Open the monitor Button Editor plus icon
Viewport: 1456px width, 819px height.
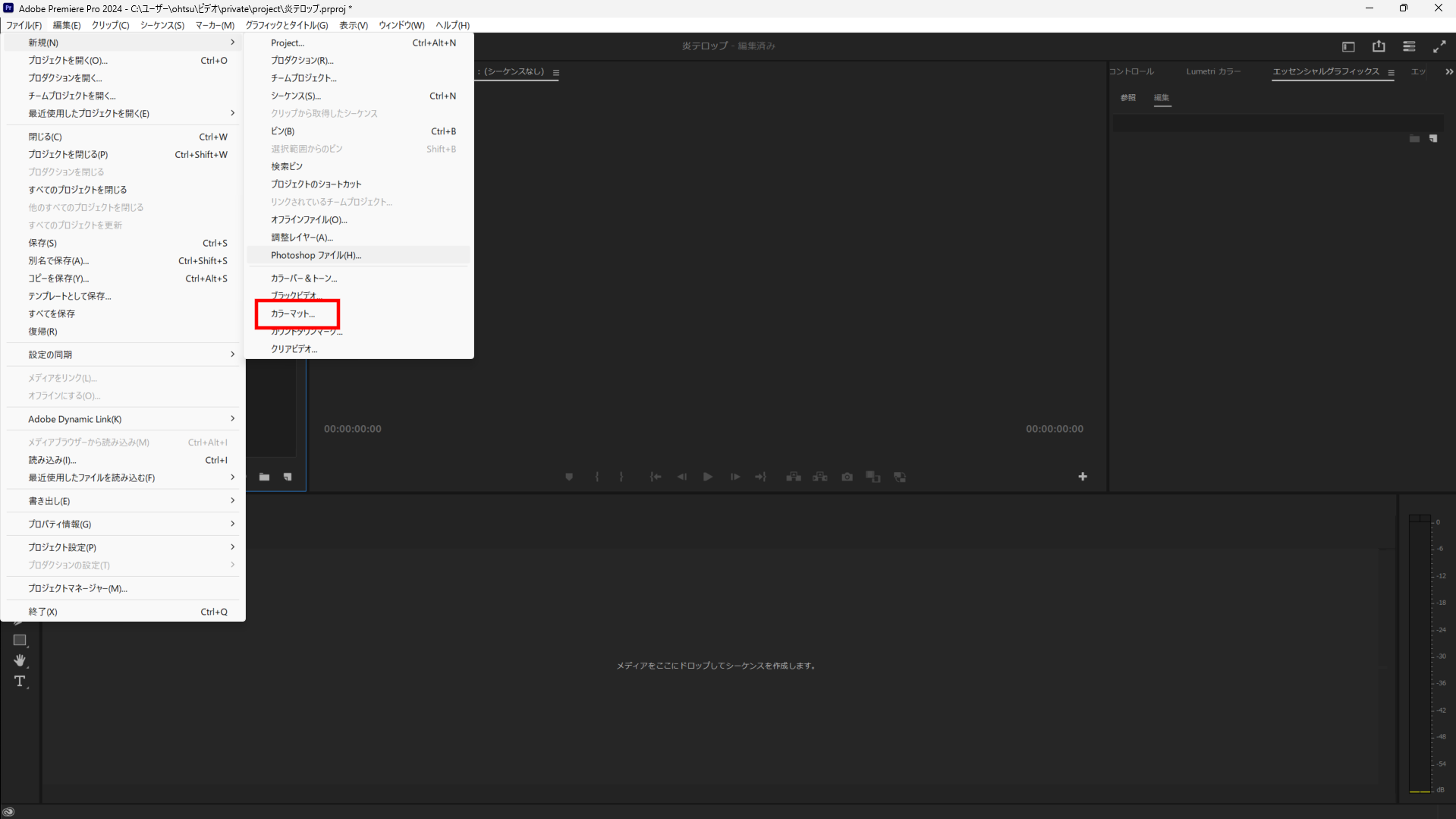(x=1083, y=477)
